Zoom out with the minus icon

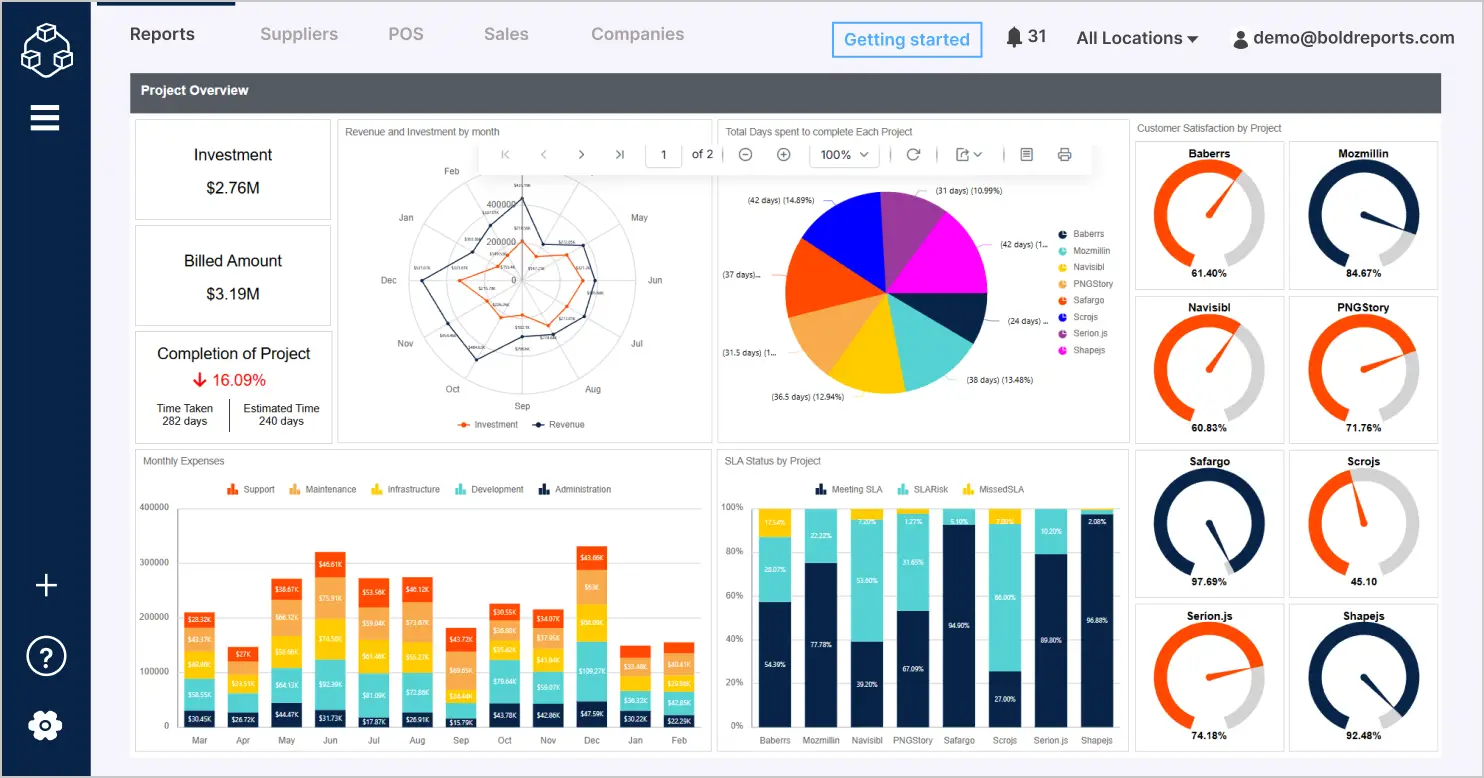point(745,155)
